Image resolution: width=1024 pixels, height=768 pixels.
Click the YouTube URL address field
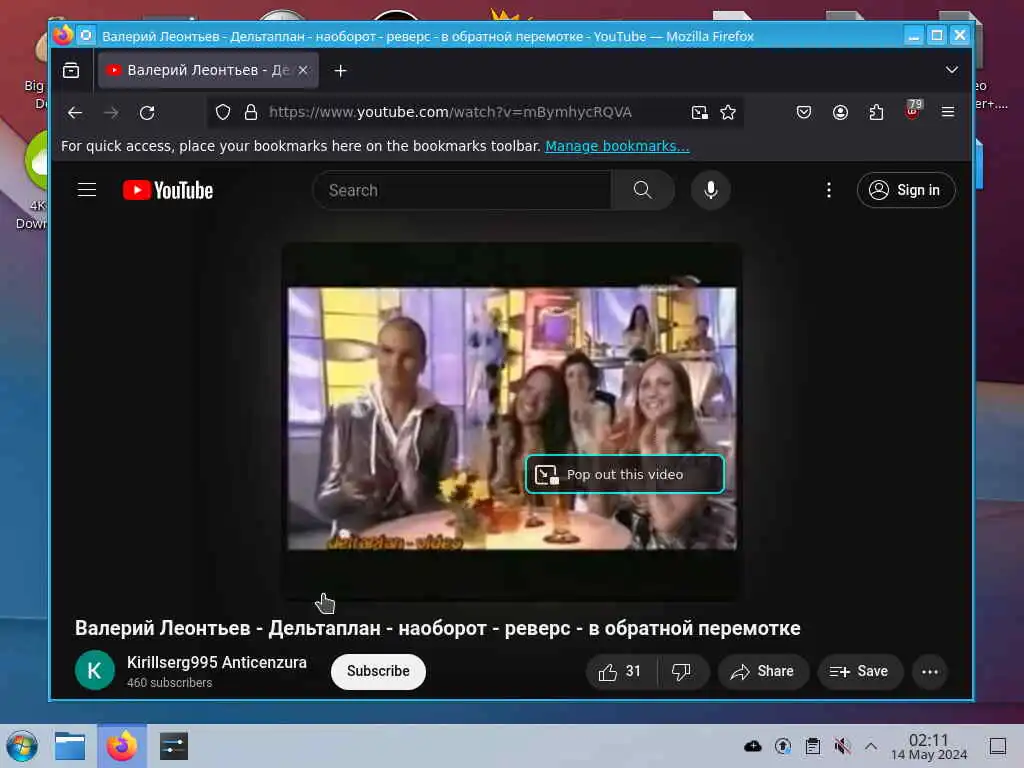point(451,112)
